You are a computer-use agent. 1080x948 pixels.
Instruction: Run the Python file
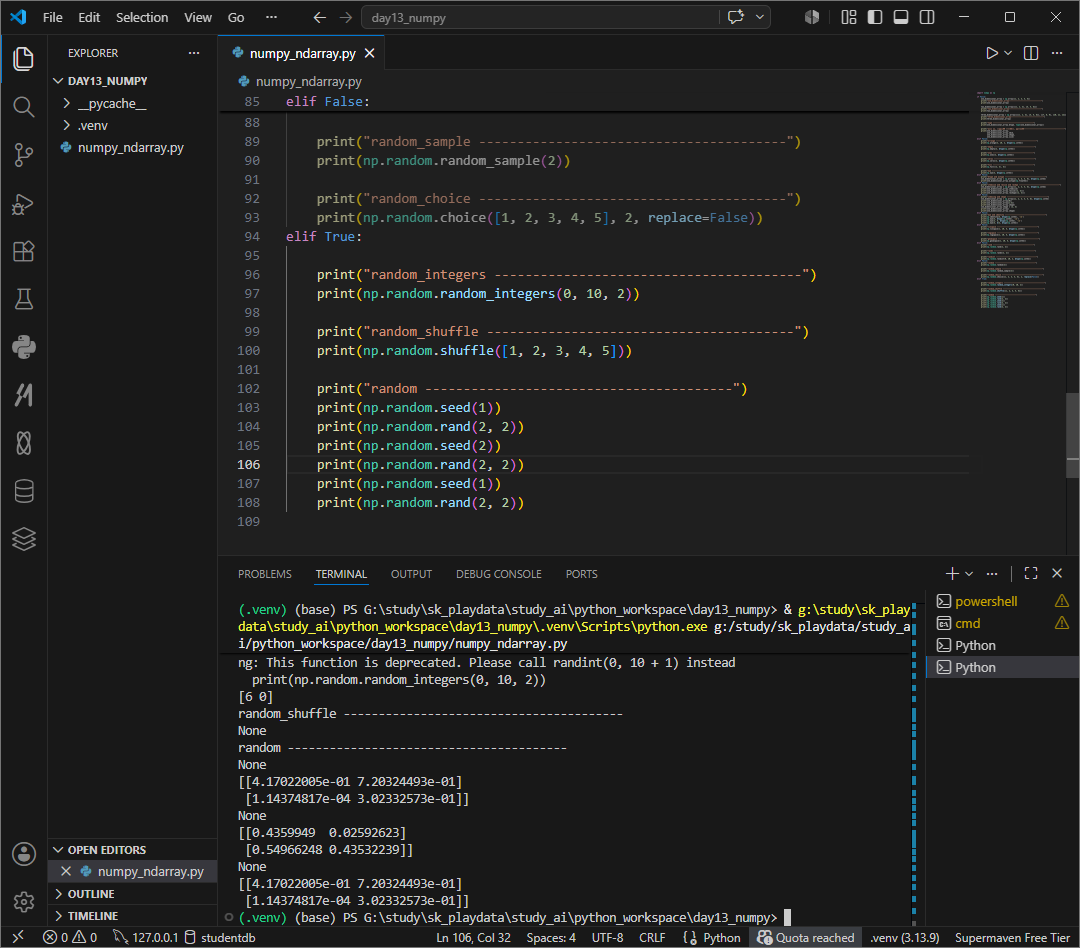(x=991, y=53)
